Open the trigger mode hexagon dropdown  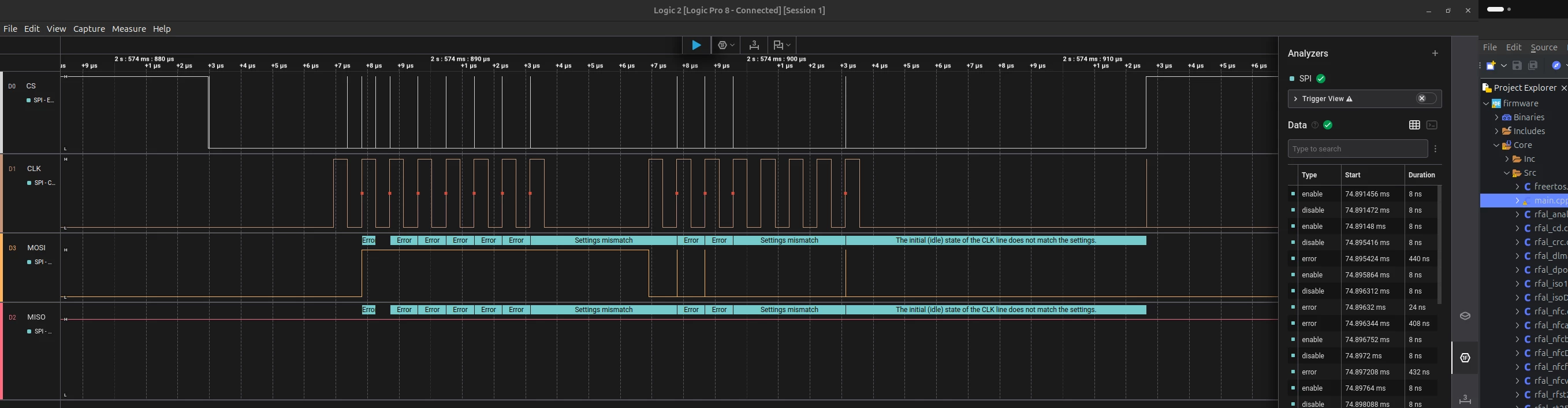[x=725, y=45]
